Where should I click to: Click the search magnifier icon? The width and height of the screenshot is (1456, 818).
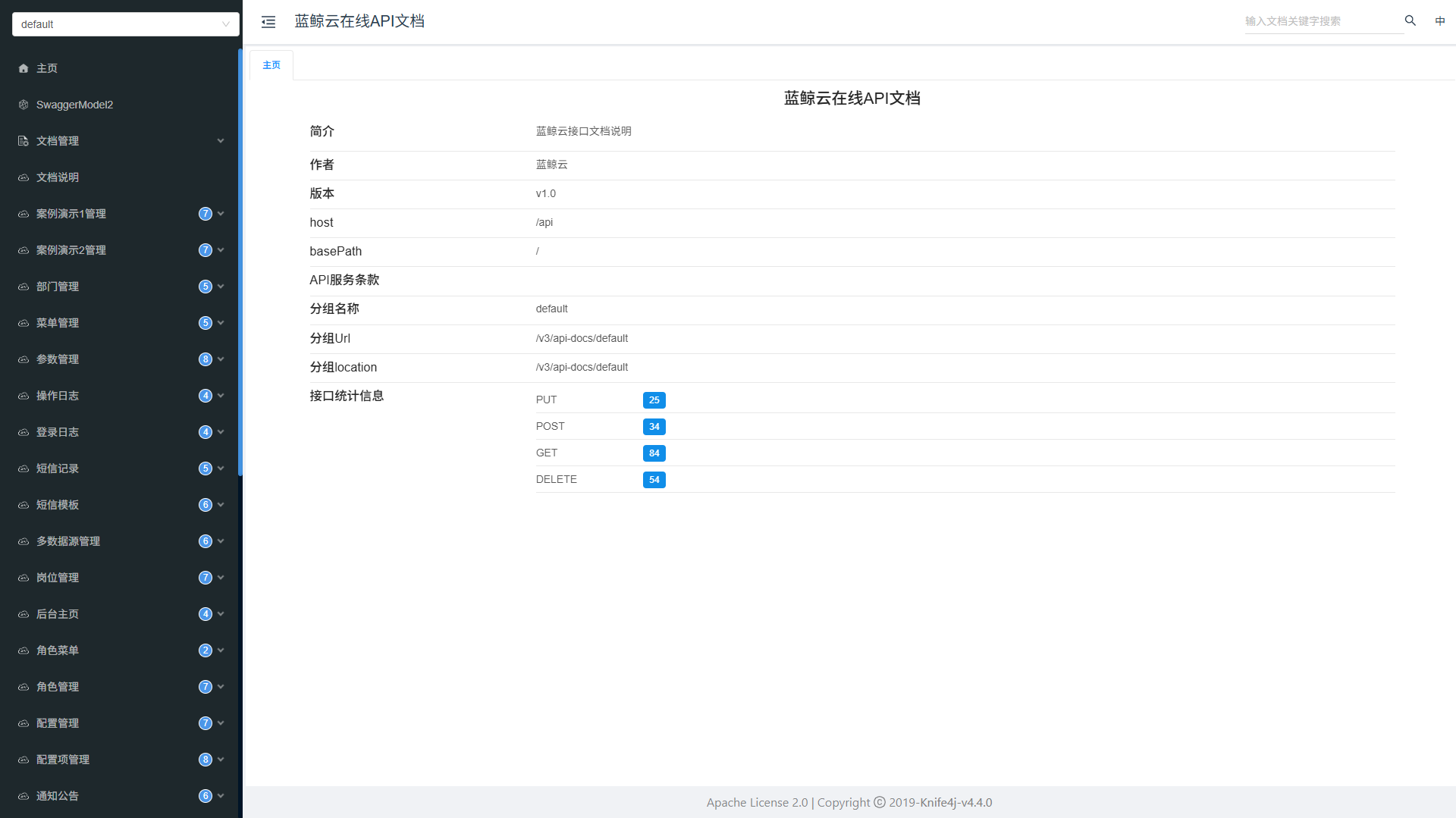coord(1410,20)
